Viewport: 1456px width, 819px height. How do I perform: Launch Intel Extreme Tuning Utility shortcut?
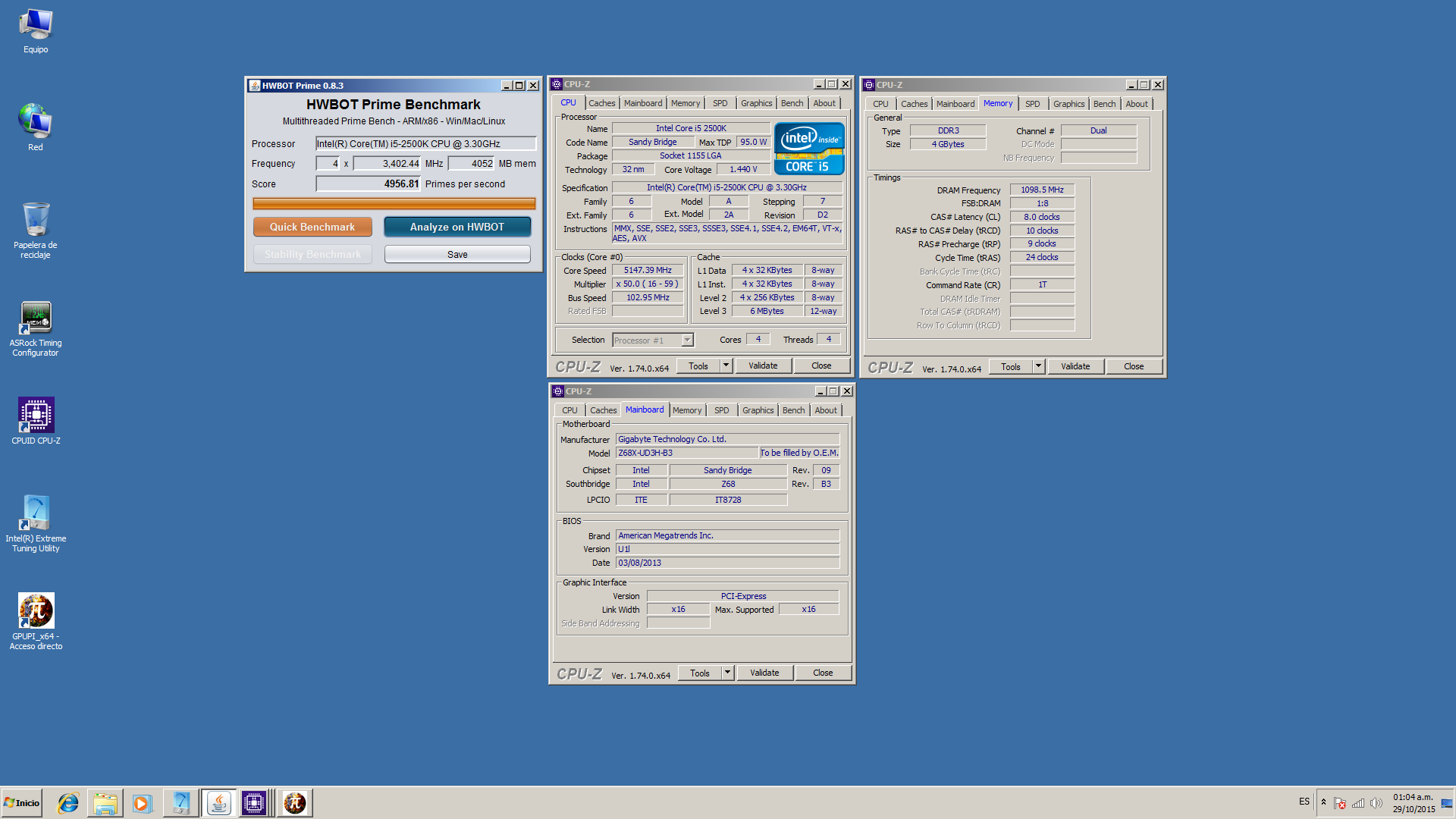tap(36, 523)
